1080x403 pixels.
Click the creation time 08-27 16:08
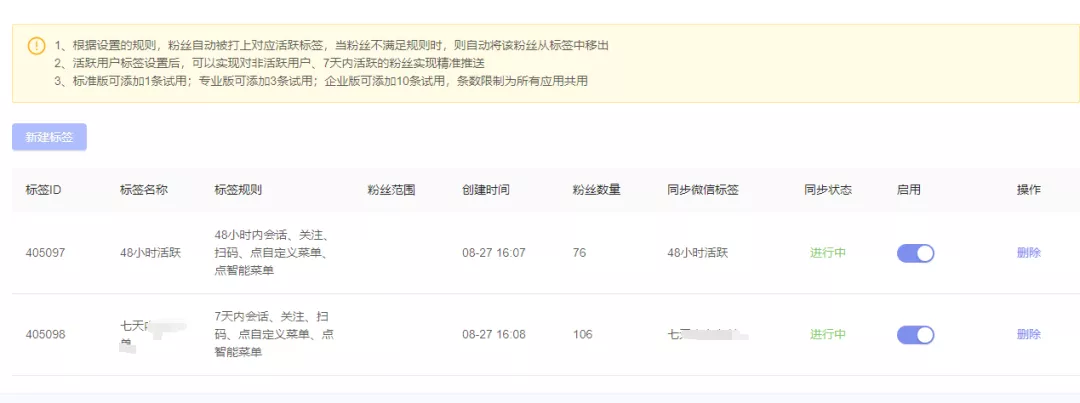tap(494, 335)
